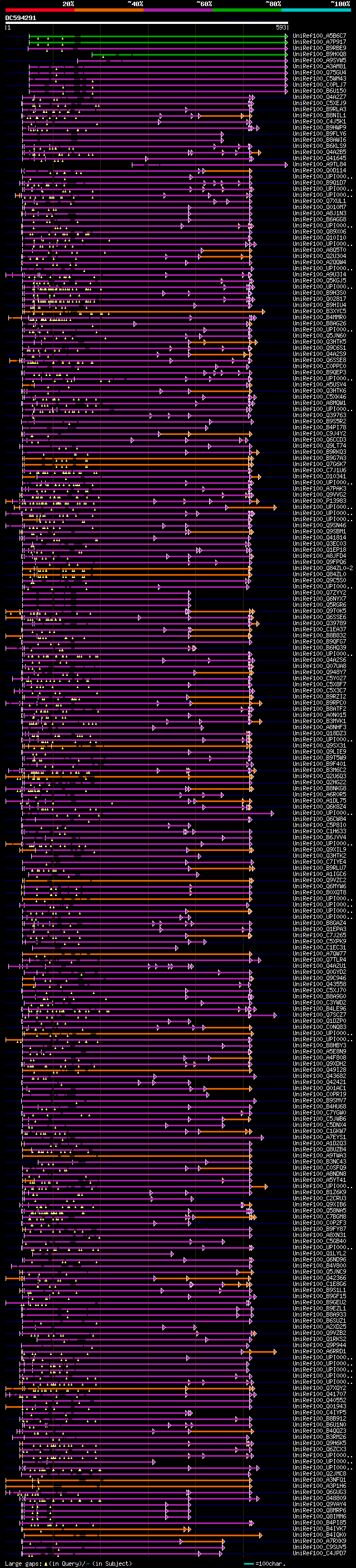The image size is (356, 1568).
Task: Open hit UniRef100_A7P917
Action: [319, 42]
